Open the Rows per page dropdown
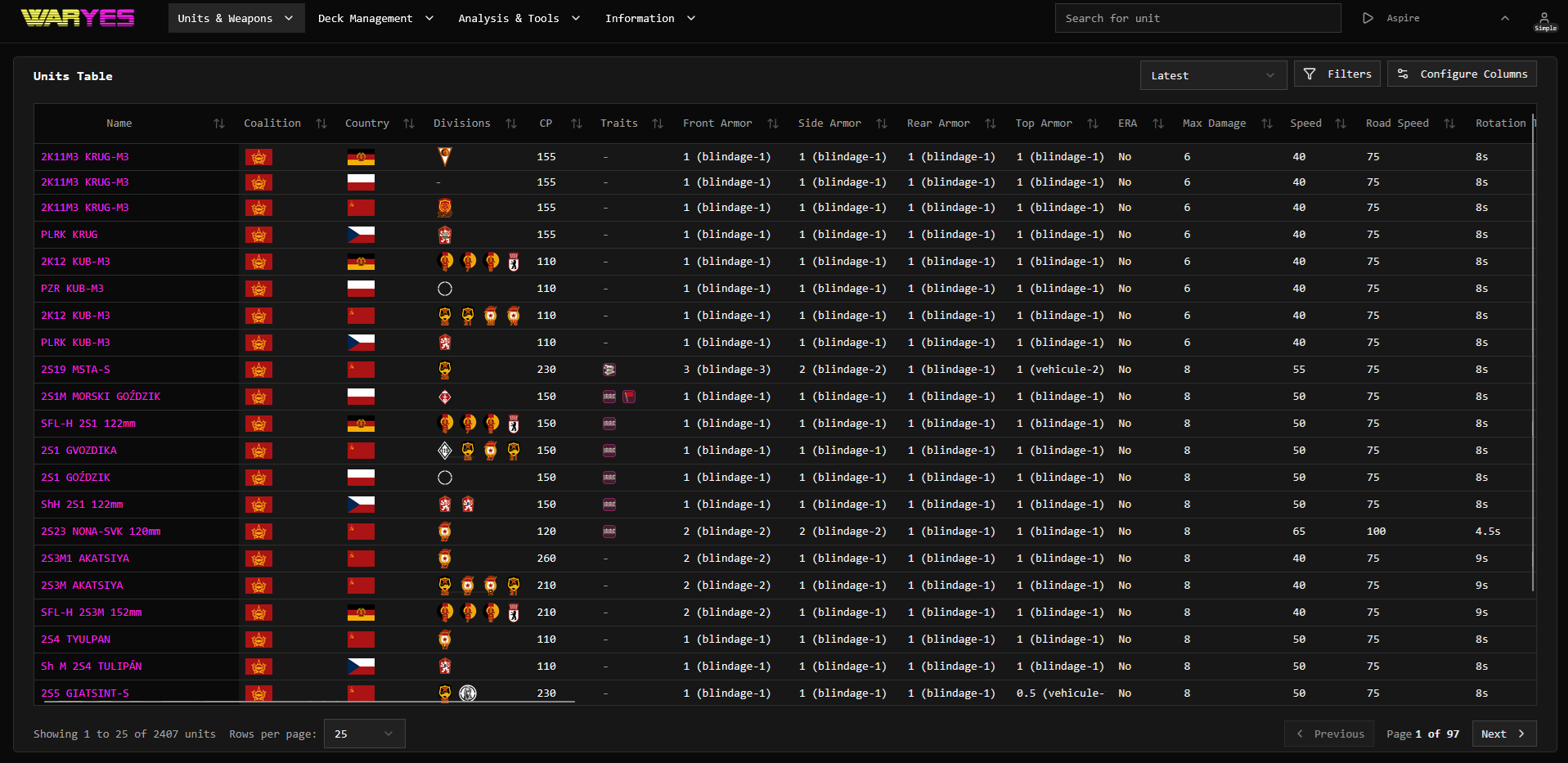 pos(364,734)
